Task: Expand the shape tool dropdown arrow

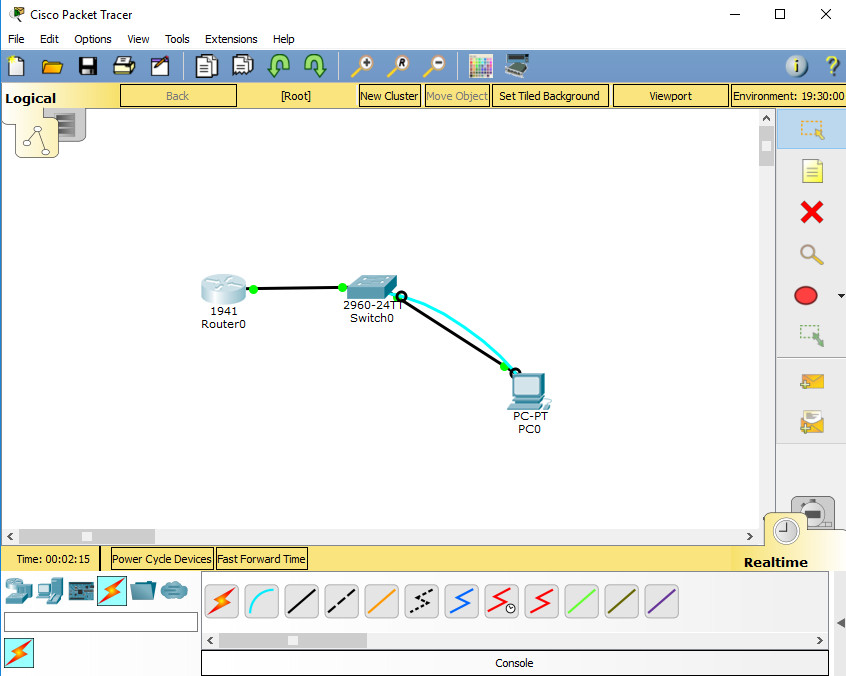Action: coord(841,296)
